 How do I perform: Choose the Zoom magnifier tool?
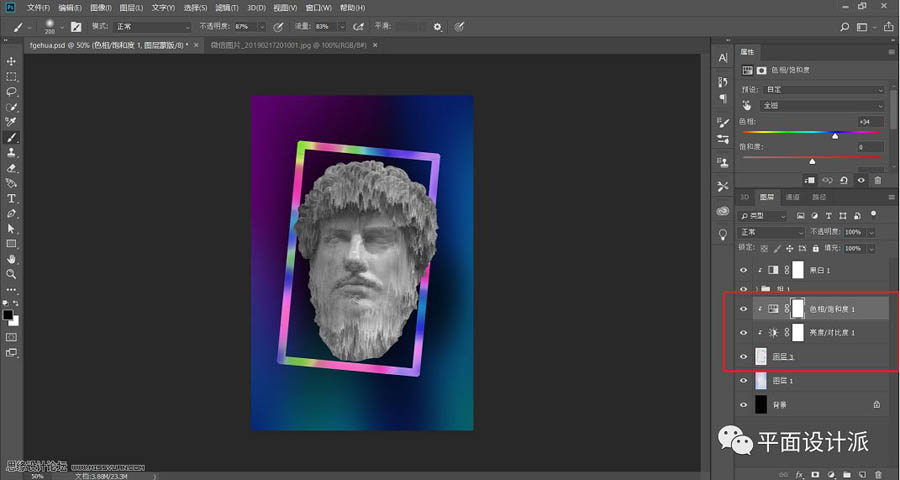click(x=12, y=273)
